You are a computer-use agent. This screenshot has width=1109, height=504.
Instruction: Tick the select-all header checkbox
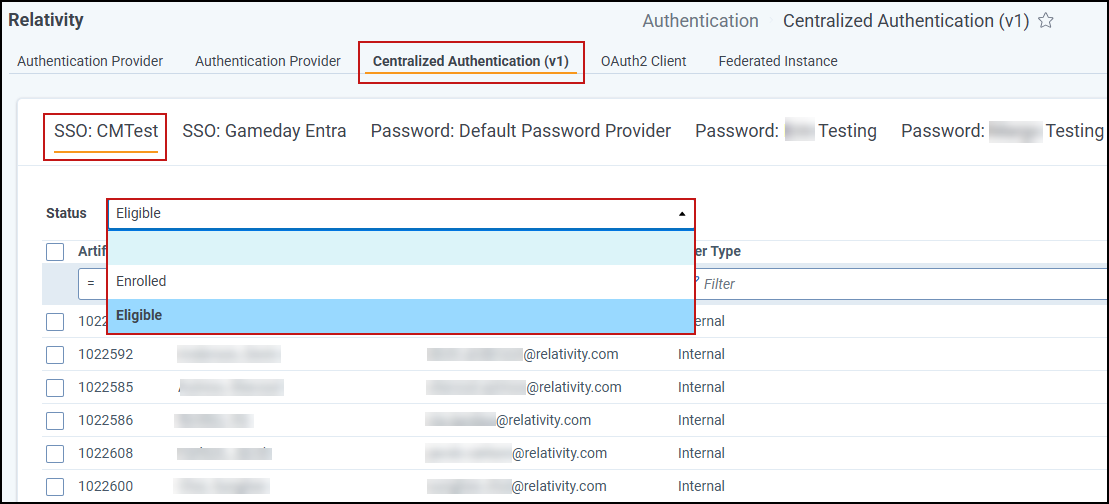55,252
